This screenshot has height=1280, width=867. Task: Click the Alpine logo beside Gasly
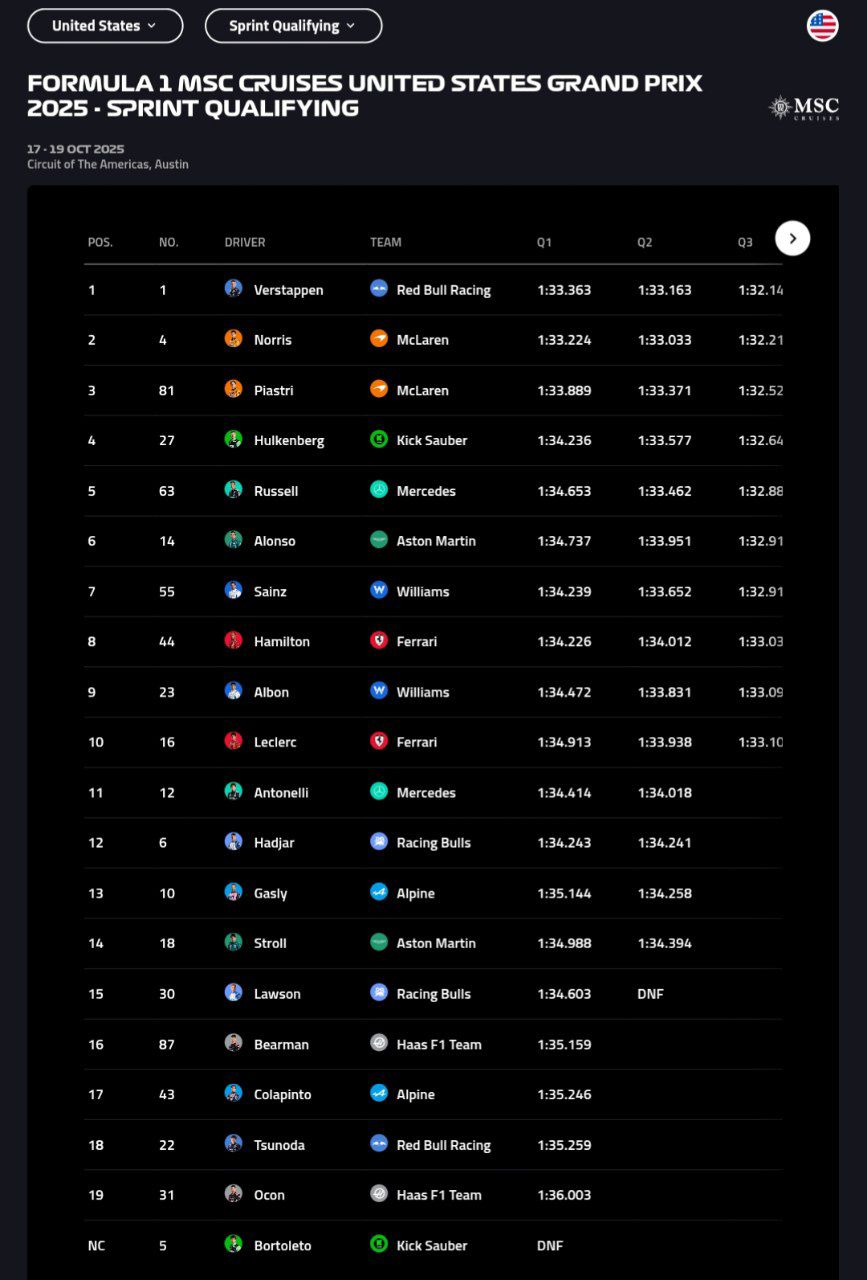click(379, 893)
